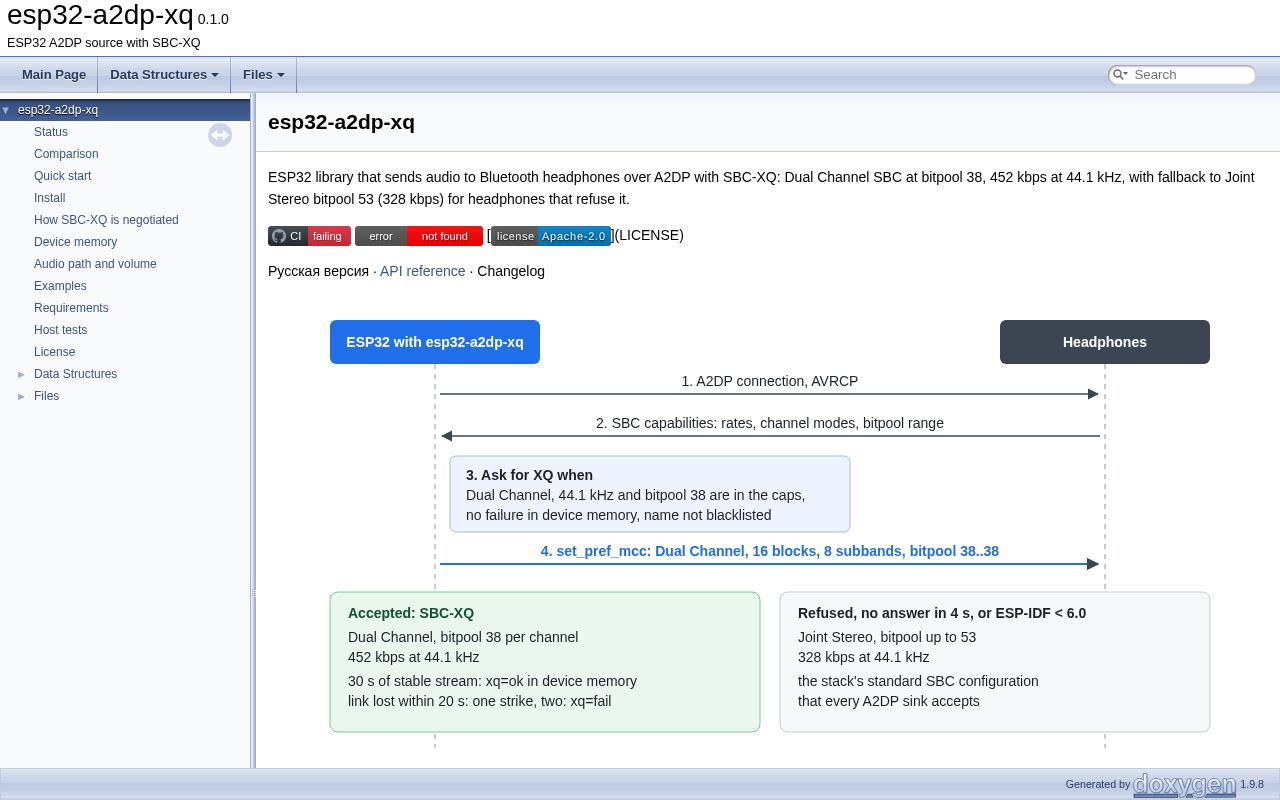This screenshot has width=1280, height=800.
Task: Click the '1. A2DP connection, AVRCP' label
Action: pyautogui.click(x=770, y=381)
